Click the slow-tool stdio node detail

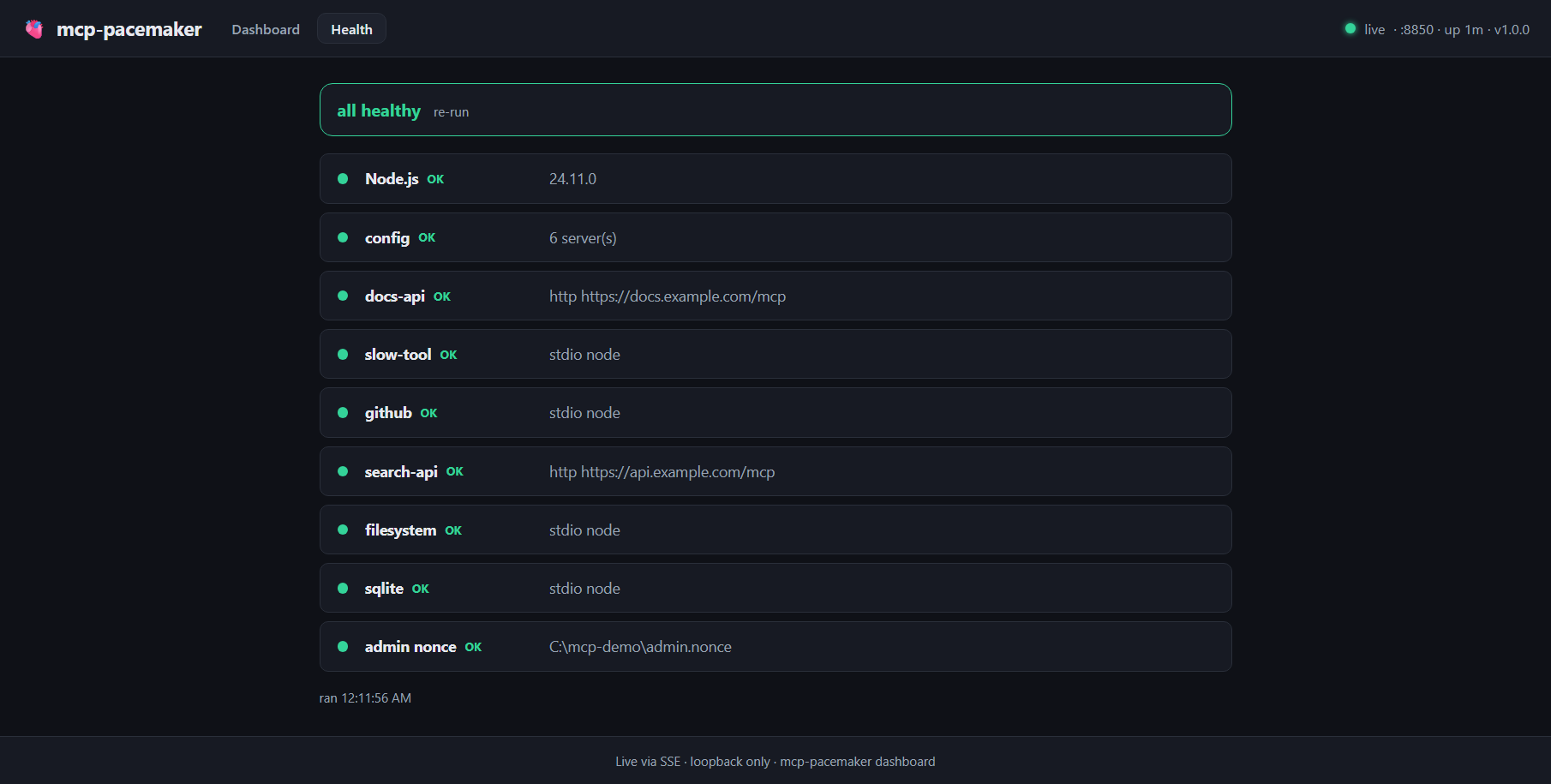coord(584,354)
